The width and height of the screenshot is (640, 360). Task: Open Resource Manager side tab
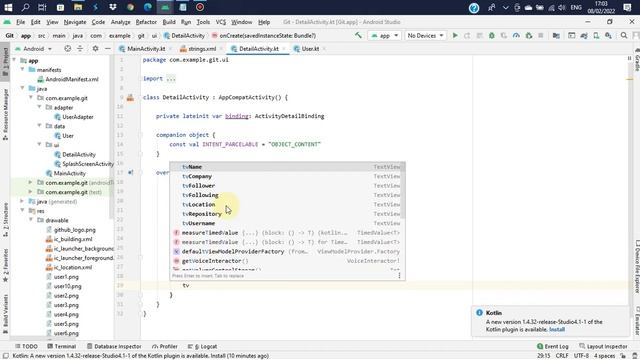(5, 115)
